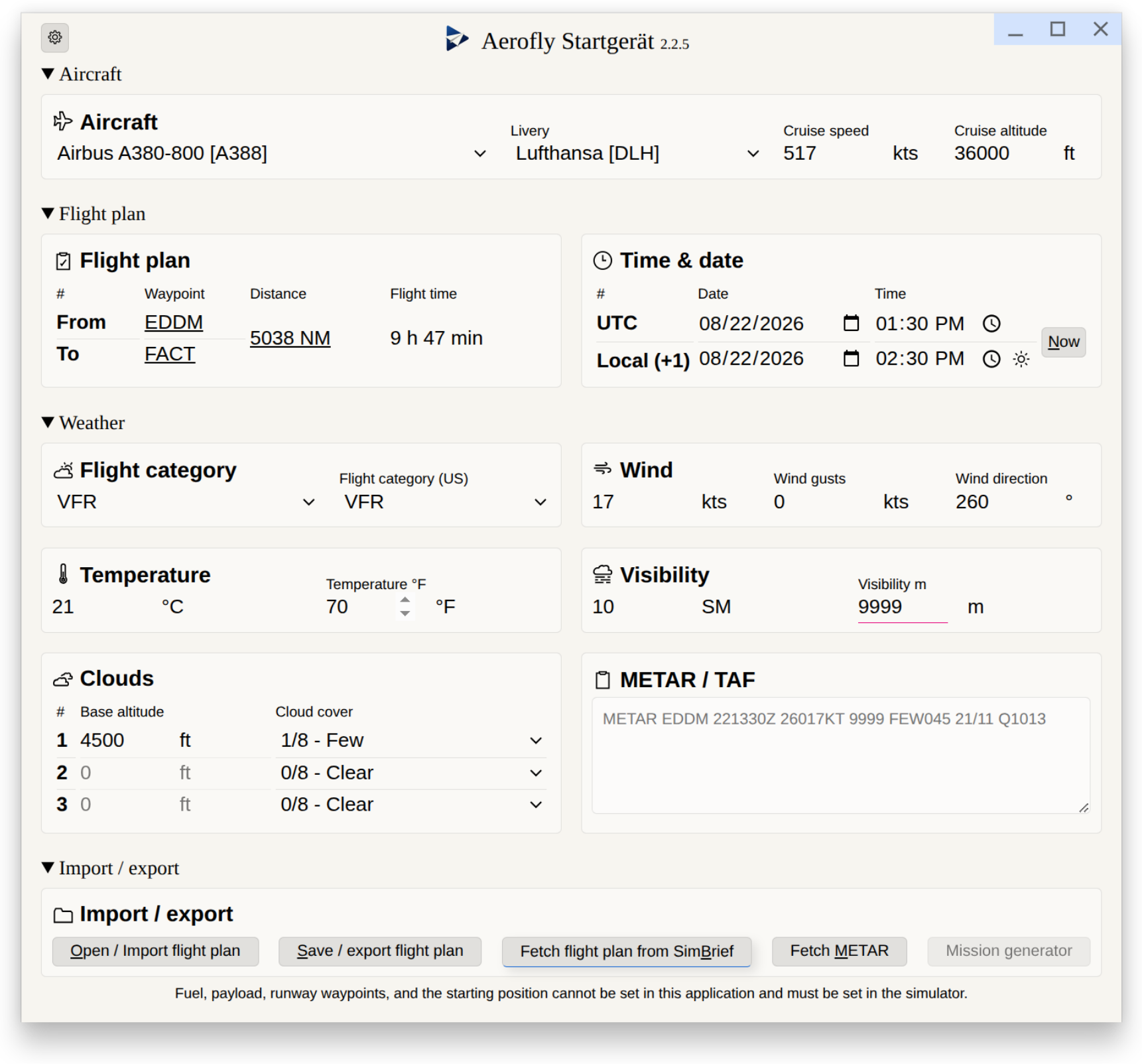Click inside the METAR / TAF text area

[841, 756]
